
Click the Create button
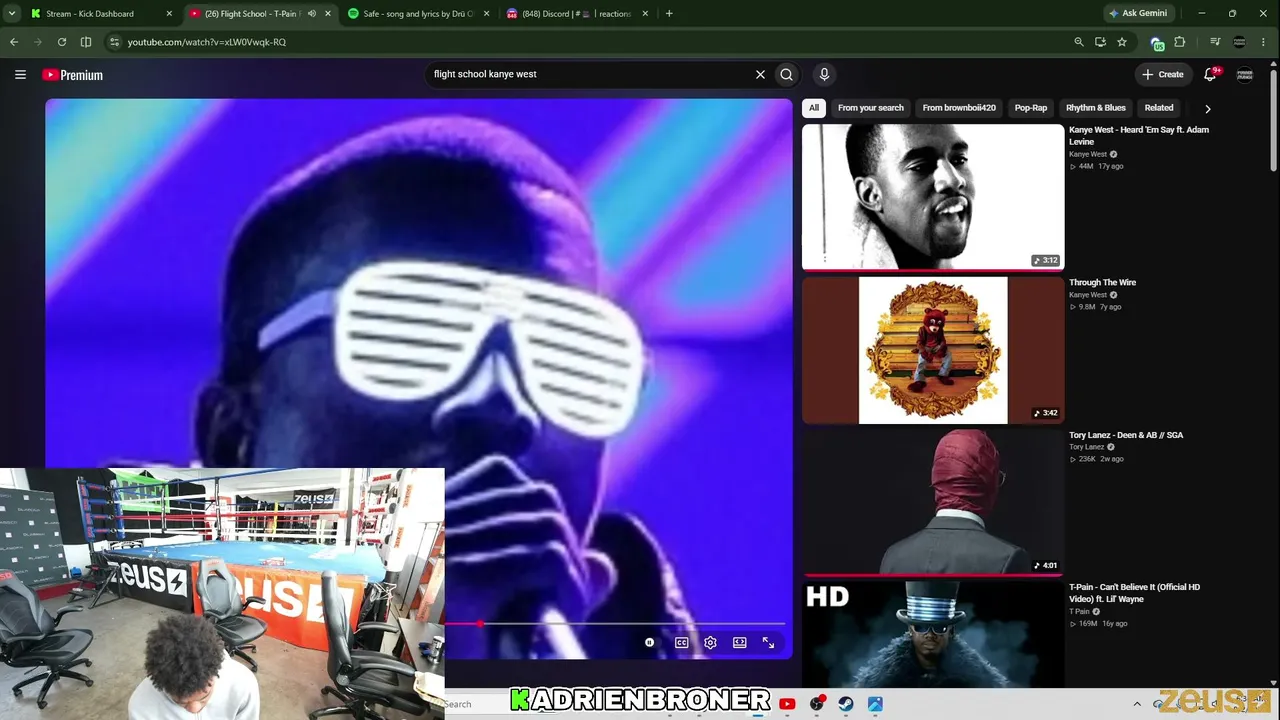point(1163,74)
